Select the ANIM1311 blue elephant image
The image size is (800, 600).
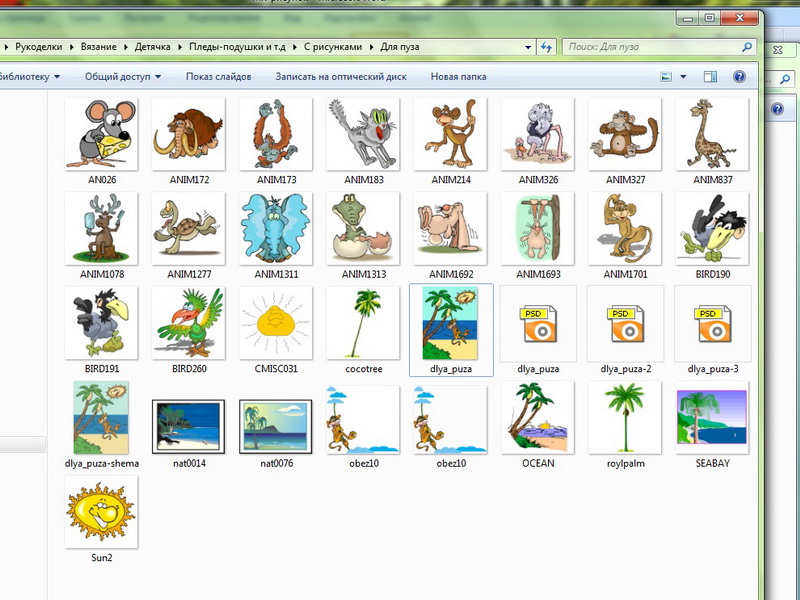(276, 229)
